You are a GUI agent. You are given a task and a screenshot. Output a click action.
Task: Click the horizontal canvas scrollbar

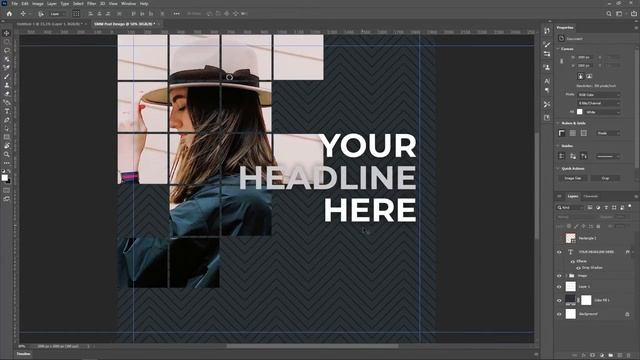point(313,346)
